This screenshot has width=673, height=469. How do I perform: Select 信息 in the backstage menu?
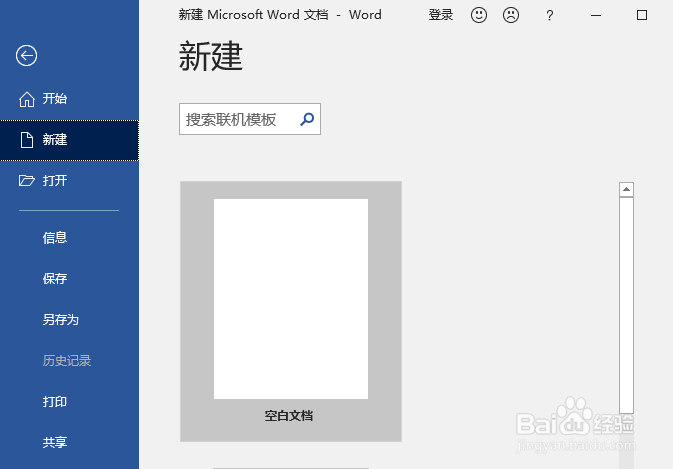[x=55, y=237]
